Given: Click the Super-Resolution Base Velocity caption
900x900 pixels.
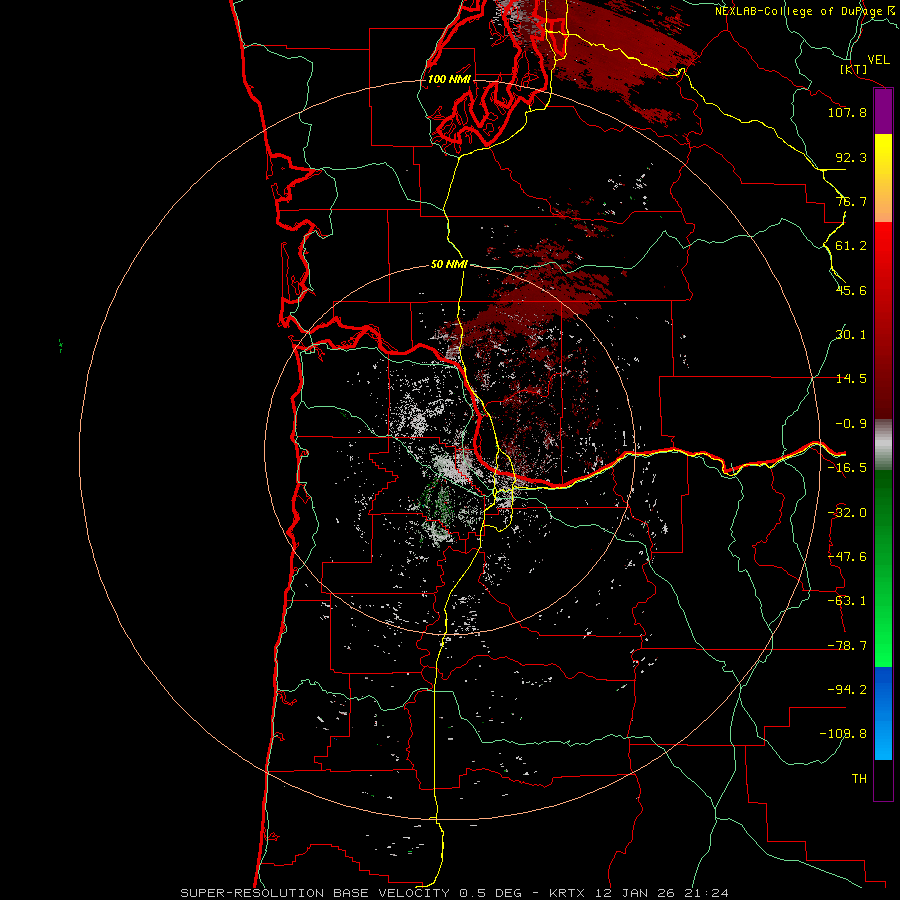Looking at the screenshot, I should click(x=455, y=893).
